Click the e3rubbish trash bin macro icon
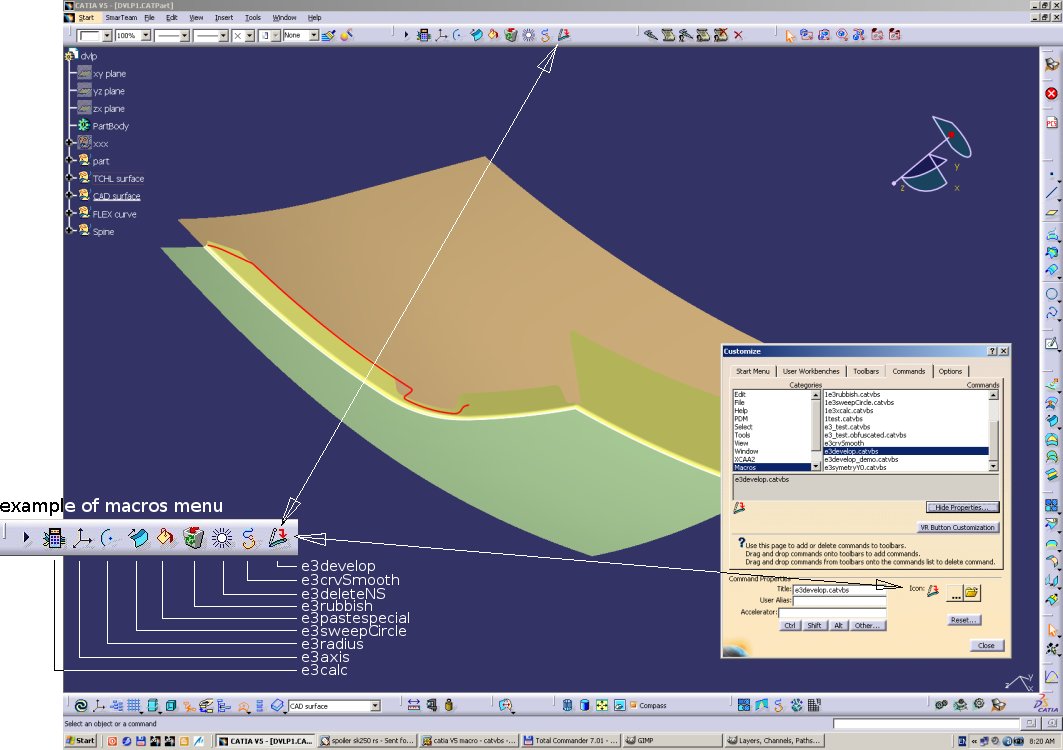 tap(511, 35)
